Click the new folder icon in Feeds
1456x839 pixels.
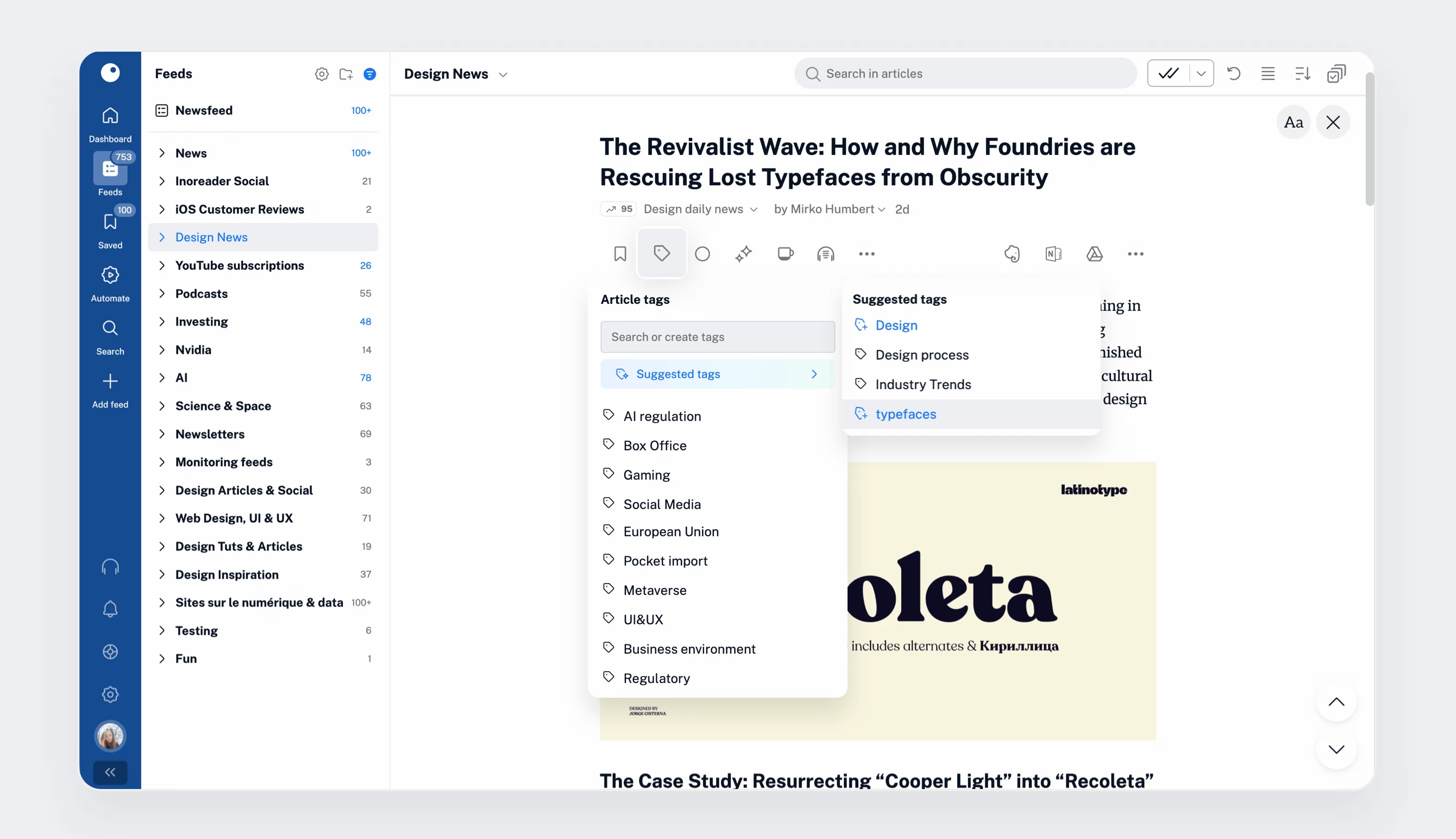346,74
